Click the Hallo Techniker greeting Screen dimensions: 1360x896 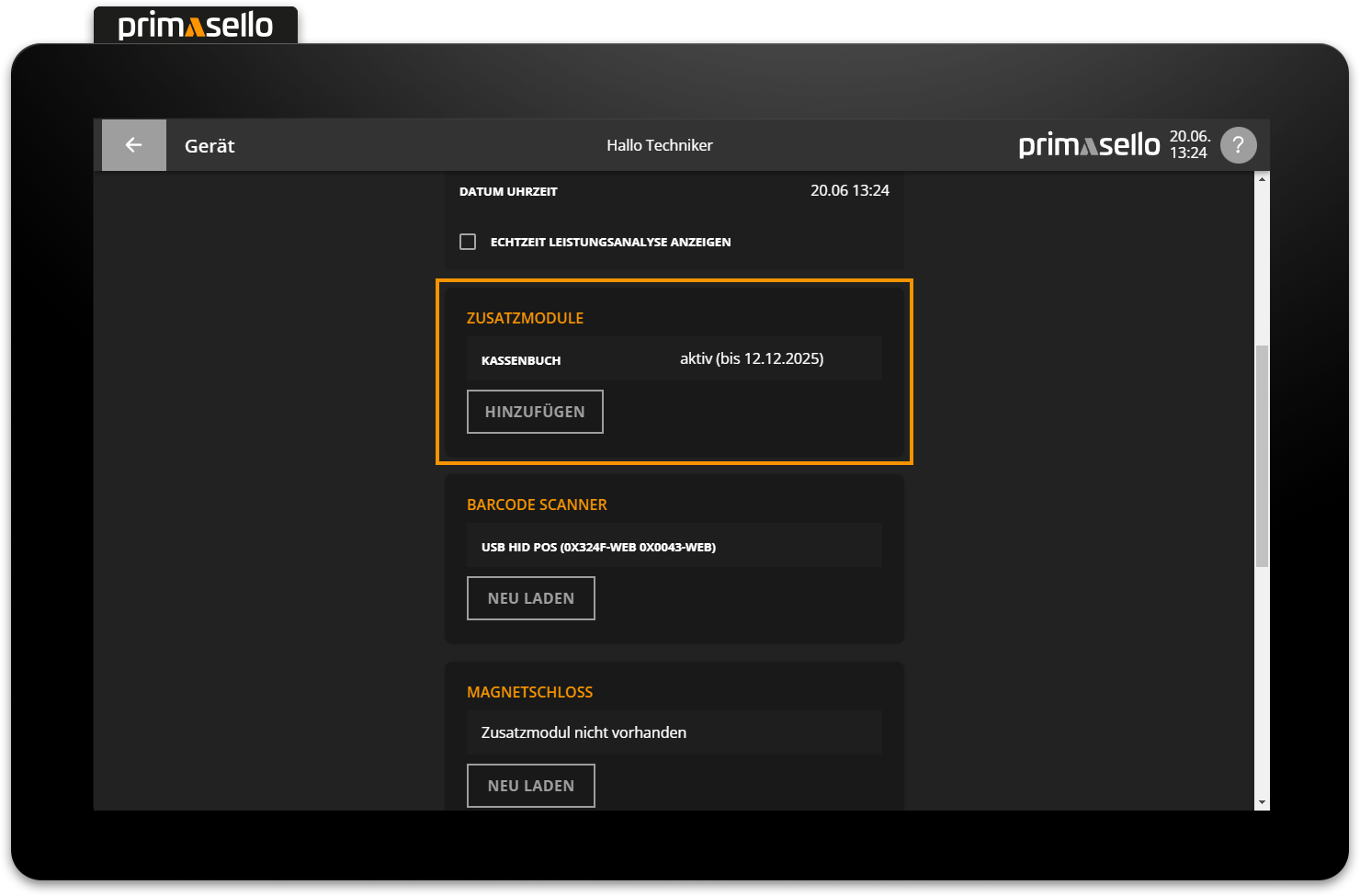point(659,145)
